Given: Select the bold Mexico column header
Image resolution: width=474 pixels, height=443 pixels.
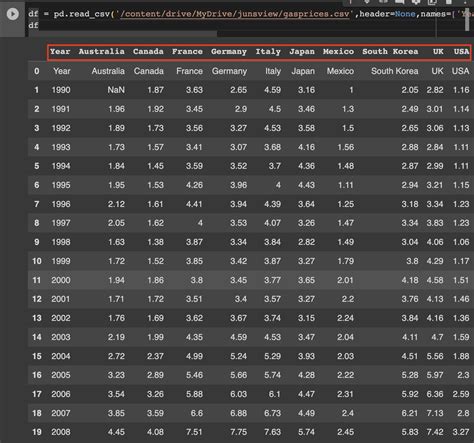Looking at the screenshot, I should tap(338, 52).
